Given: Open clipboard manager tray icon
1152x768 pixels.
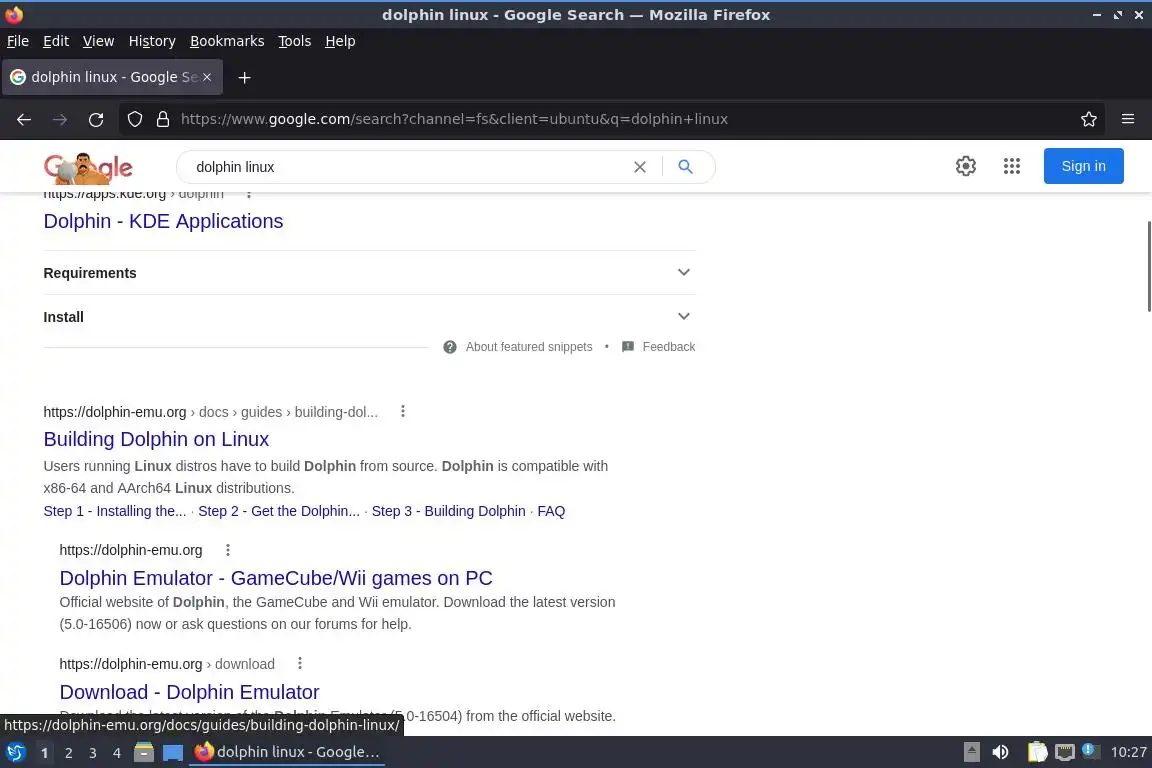Looking at the screenshot, I should coord(1037,753).
